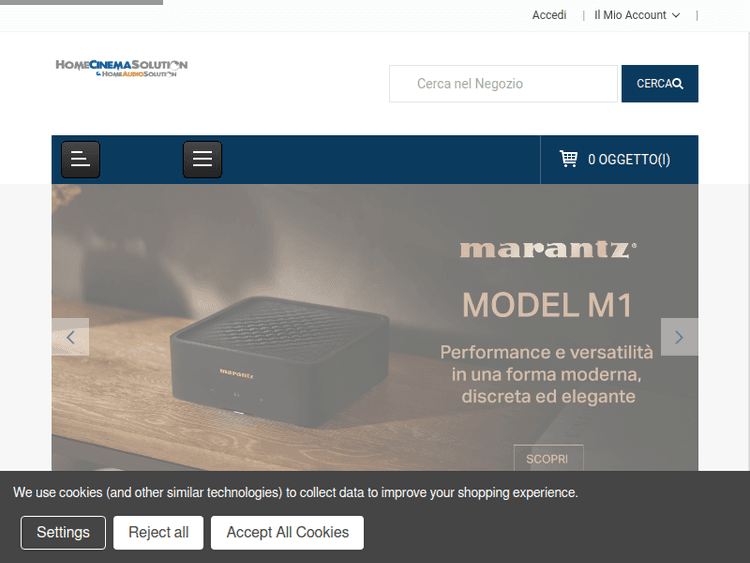
Task: Click the Marantz Model M1 product image
Action: coord(280,361)
